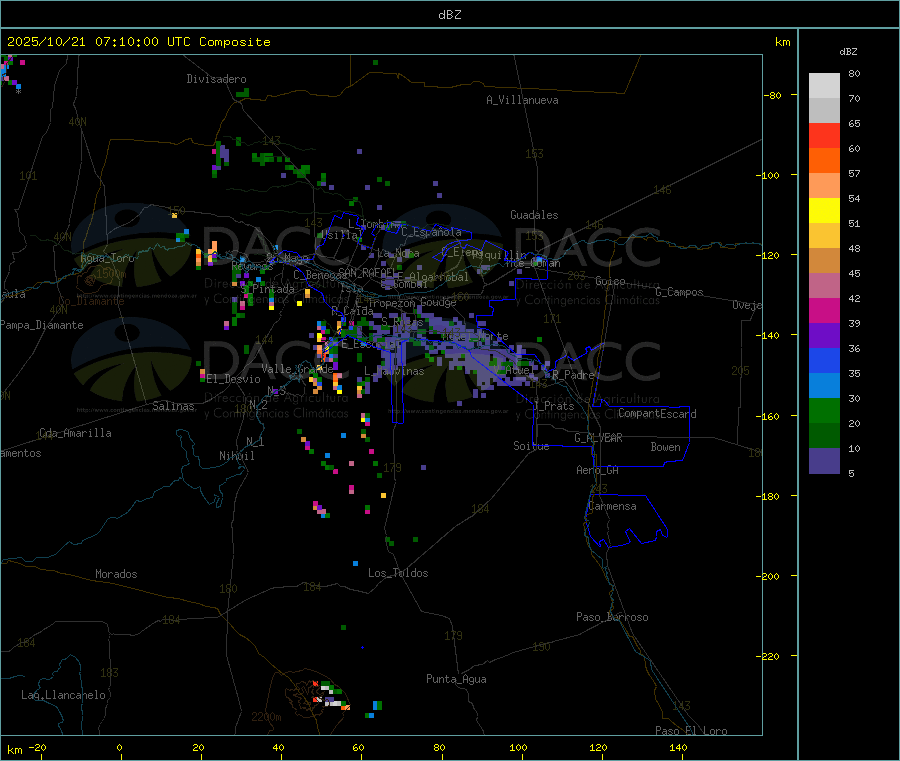Viewport: 900px width, 761px height.
Task: Click the R_Padre map label
Action: (x=573, y=375)
